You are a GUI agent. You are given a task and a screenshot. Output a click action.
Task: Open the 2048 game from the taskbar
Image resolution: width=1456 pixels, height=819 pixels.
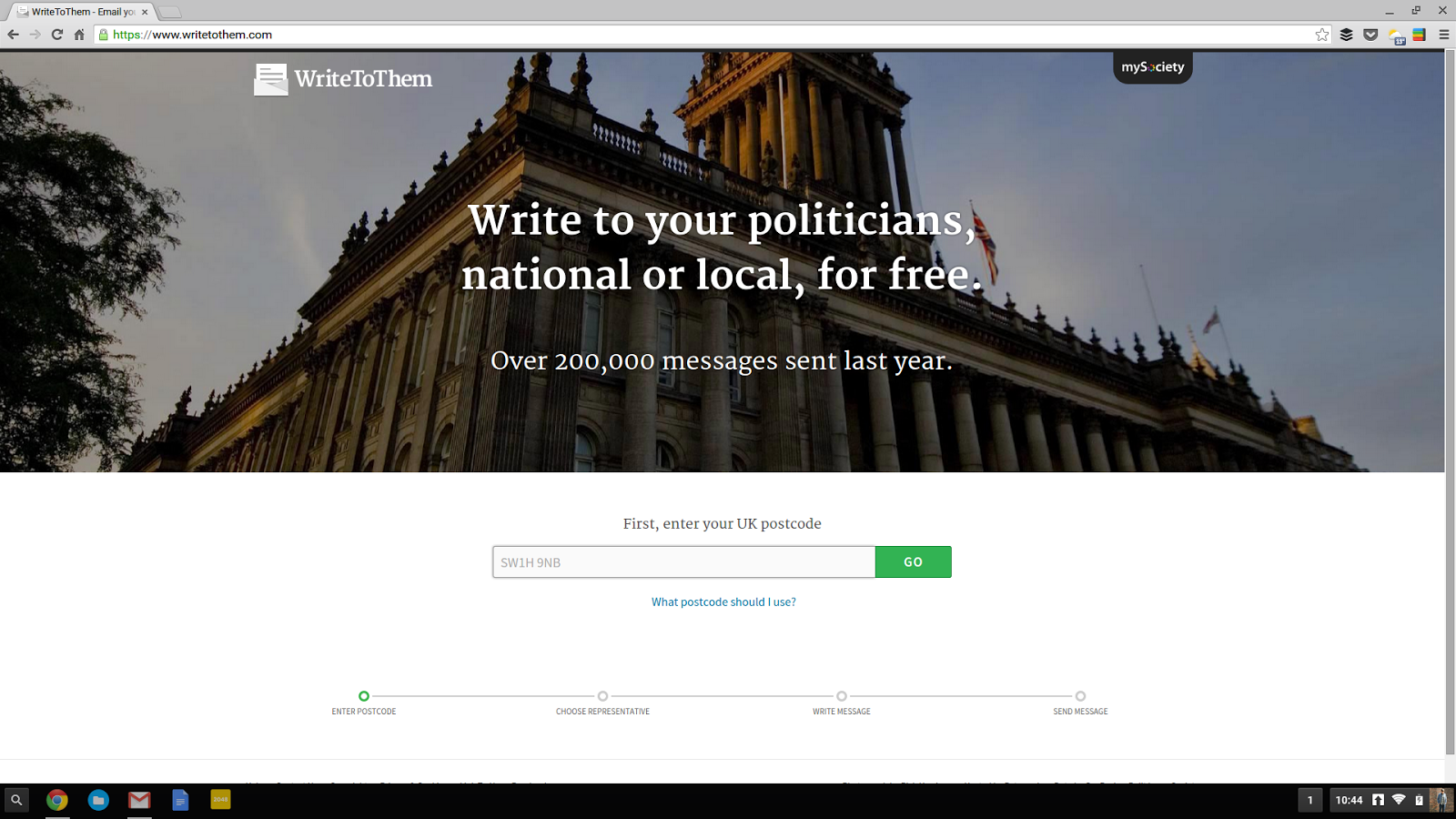(219, 800)
